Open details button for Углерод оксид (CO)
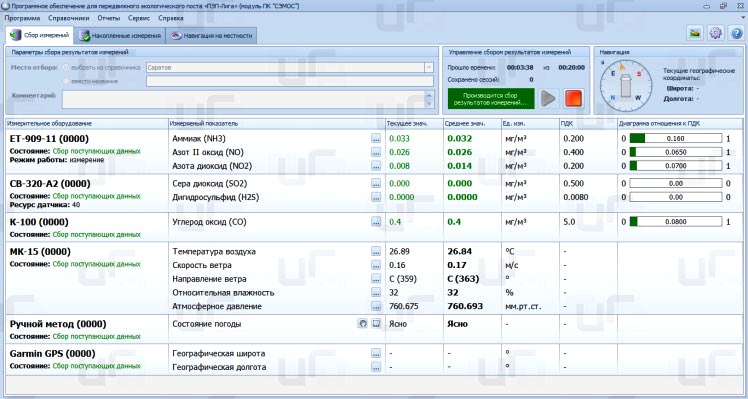The width and height of the screenshot is (748, 399). [x=376, y=222]
